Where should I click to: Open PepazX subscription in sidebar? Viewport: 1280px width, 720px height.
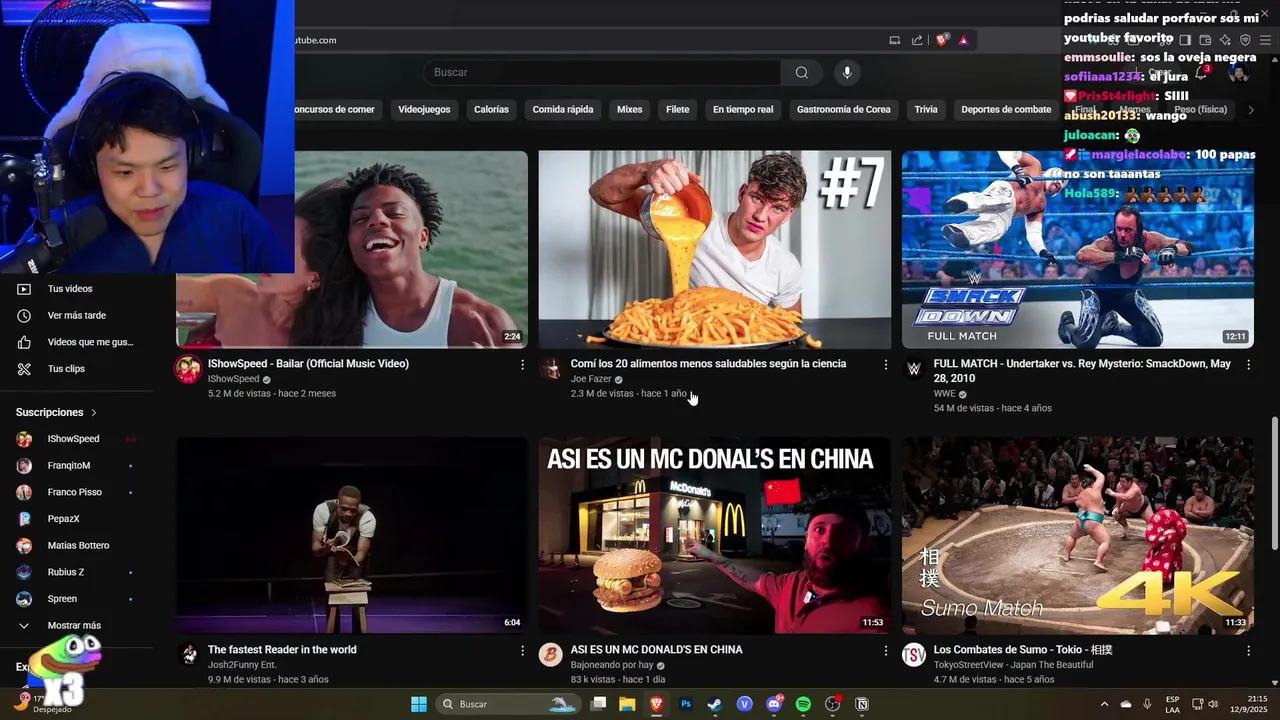[74, 519]
